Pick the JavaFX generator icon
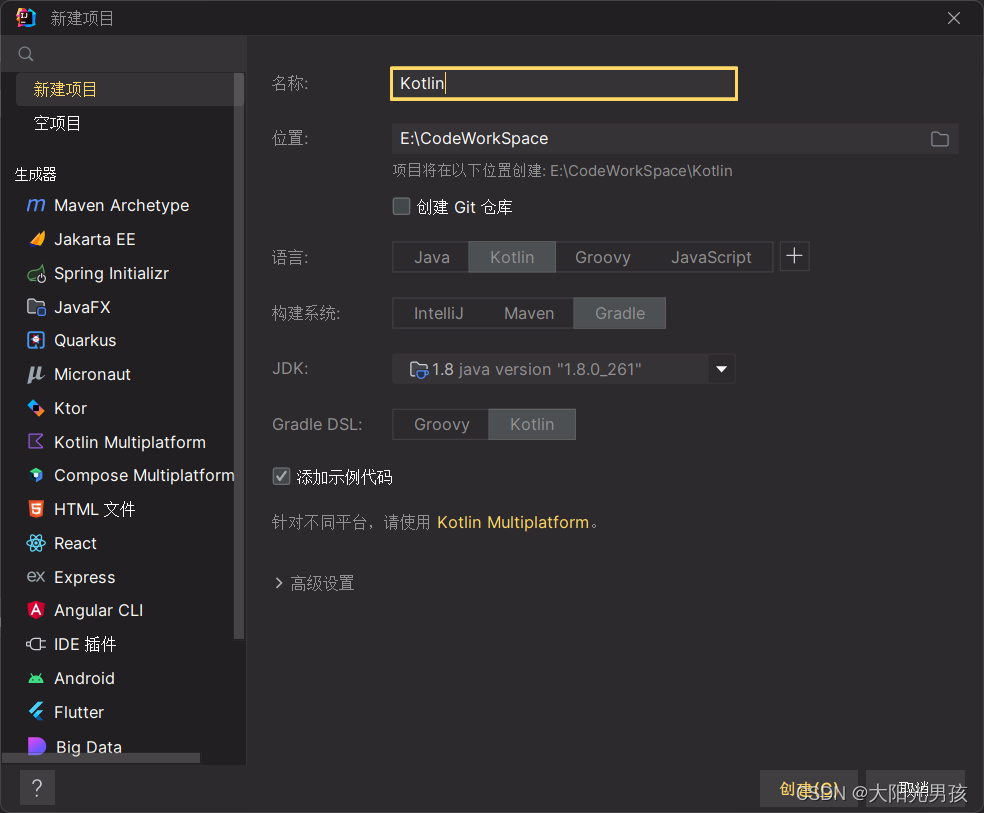Viewport: 984px width, 813px height. pyautogui.click(x=36, y=307)
